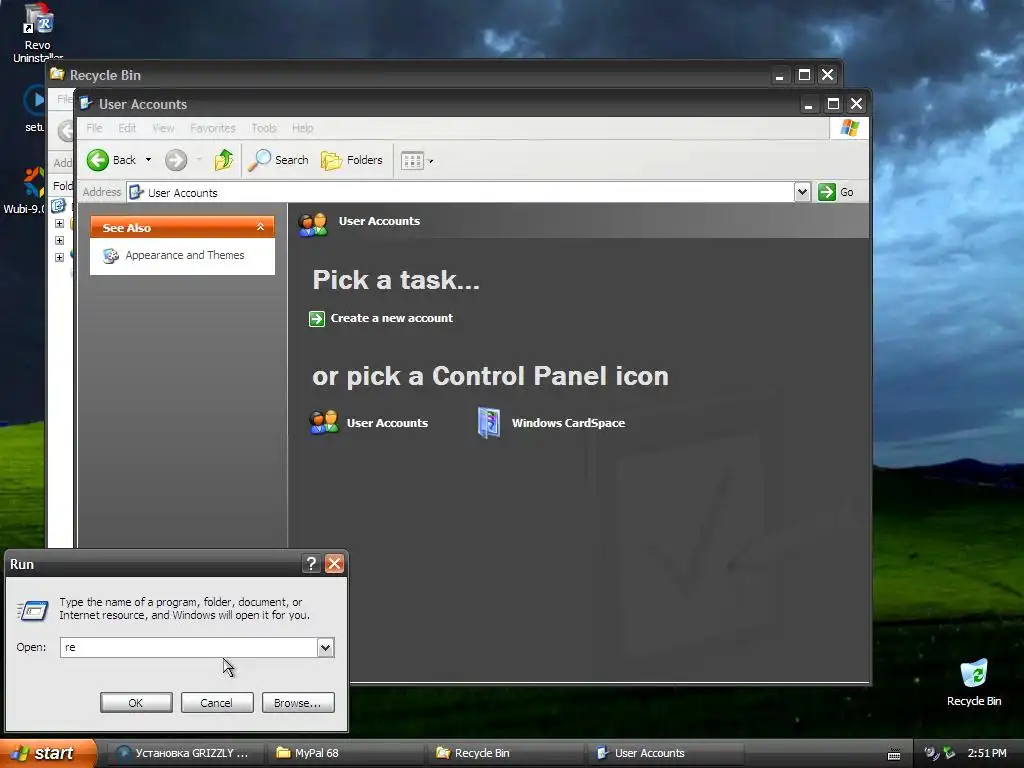
Task: Open the Favorites menu
Action: [x=213, y=128]
